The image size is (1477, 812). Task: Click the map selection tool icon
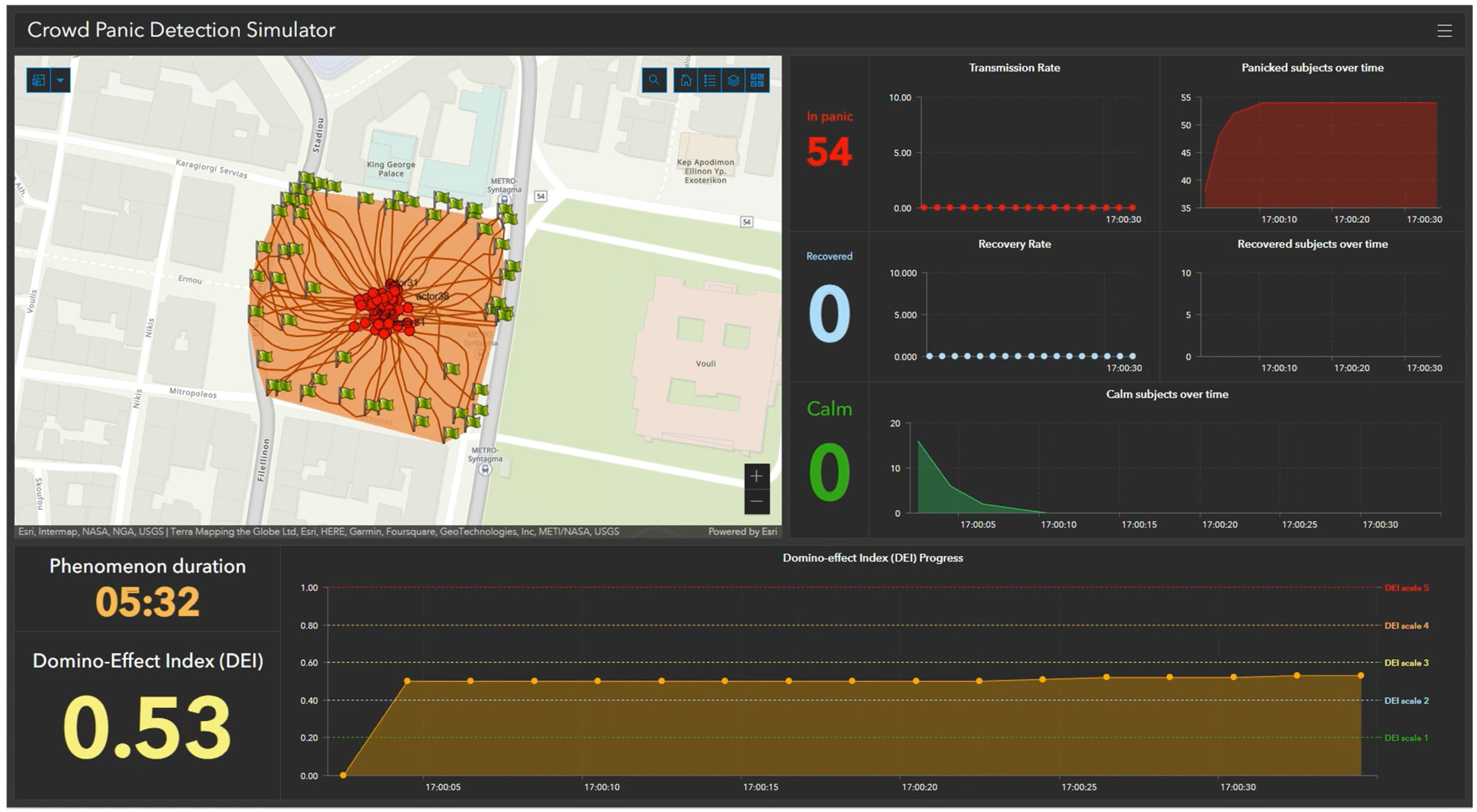click(38, 80)
